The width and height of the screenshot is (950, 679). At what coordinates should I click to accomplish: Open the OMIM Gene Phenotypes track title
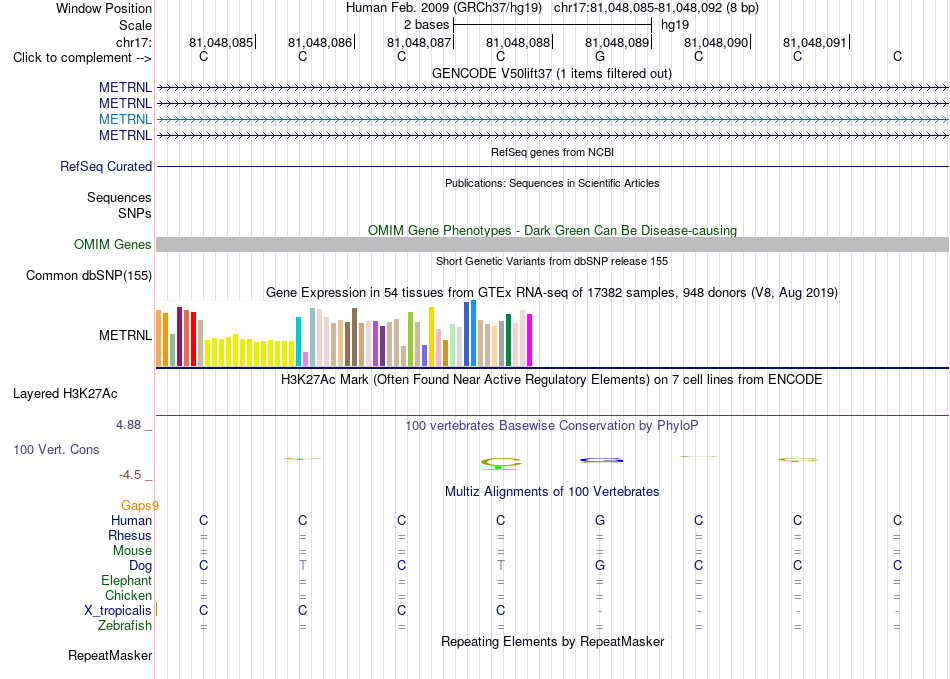(x=552, y=230)
